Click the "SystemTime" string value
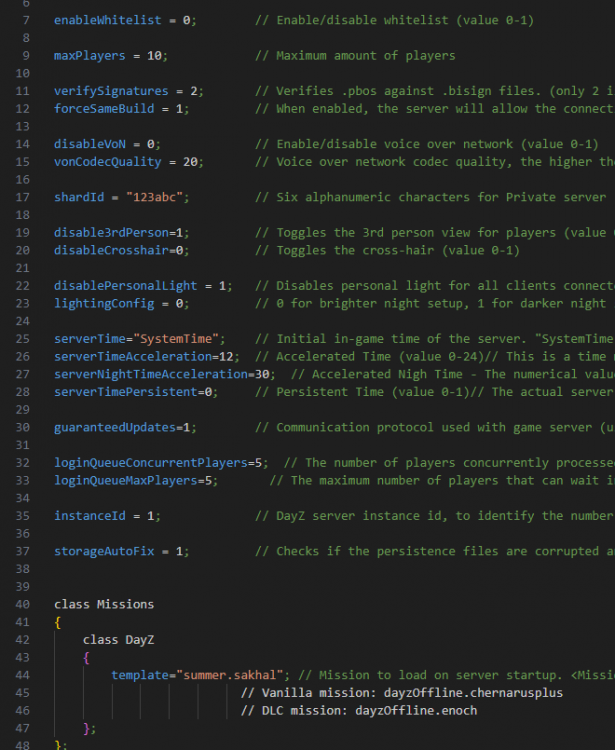 [176, 339]
